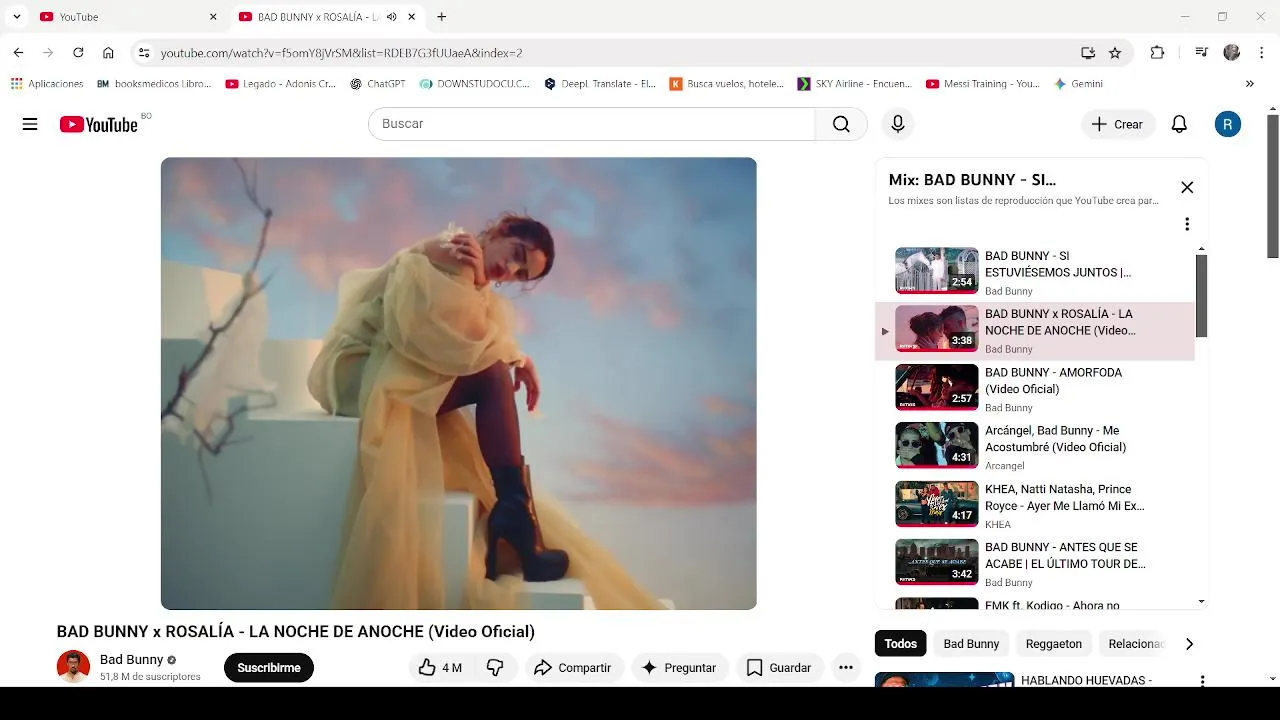Viewport: 1280px width, 720px height.
Task: Bookmark this page with the star icon
Action: [1115, 53]
